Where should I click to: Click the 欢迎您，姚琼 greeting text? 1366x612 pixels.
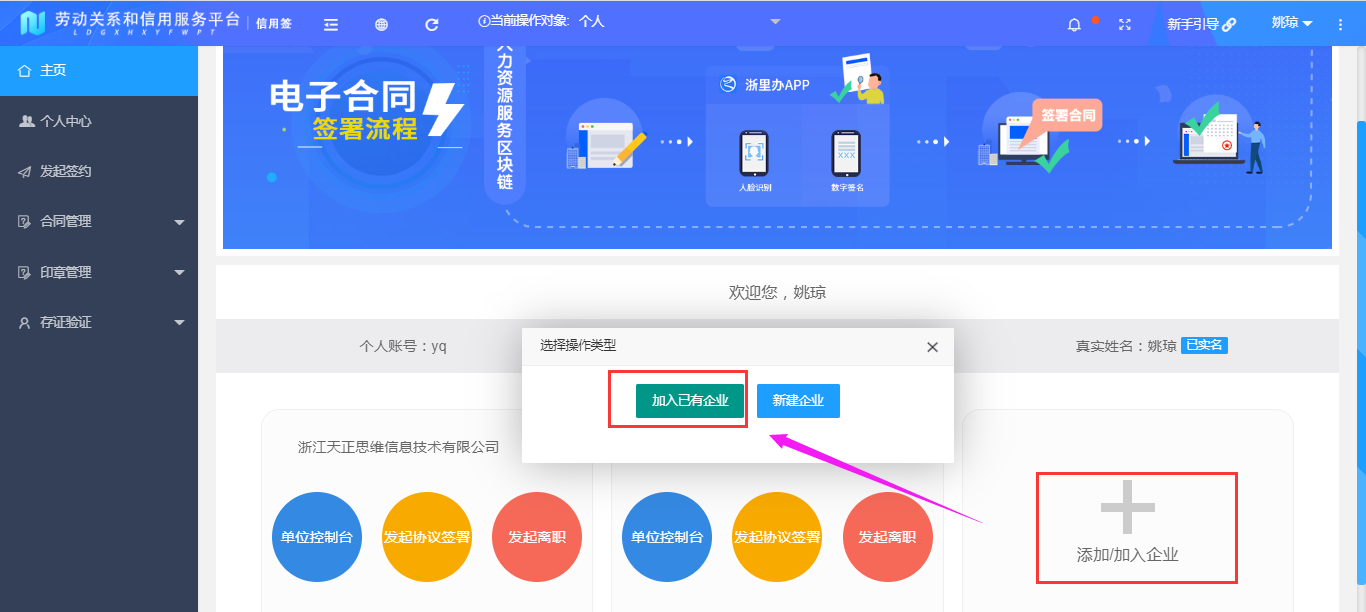click(x=777, y=293)
